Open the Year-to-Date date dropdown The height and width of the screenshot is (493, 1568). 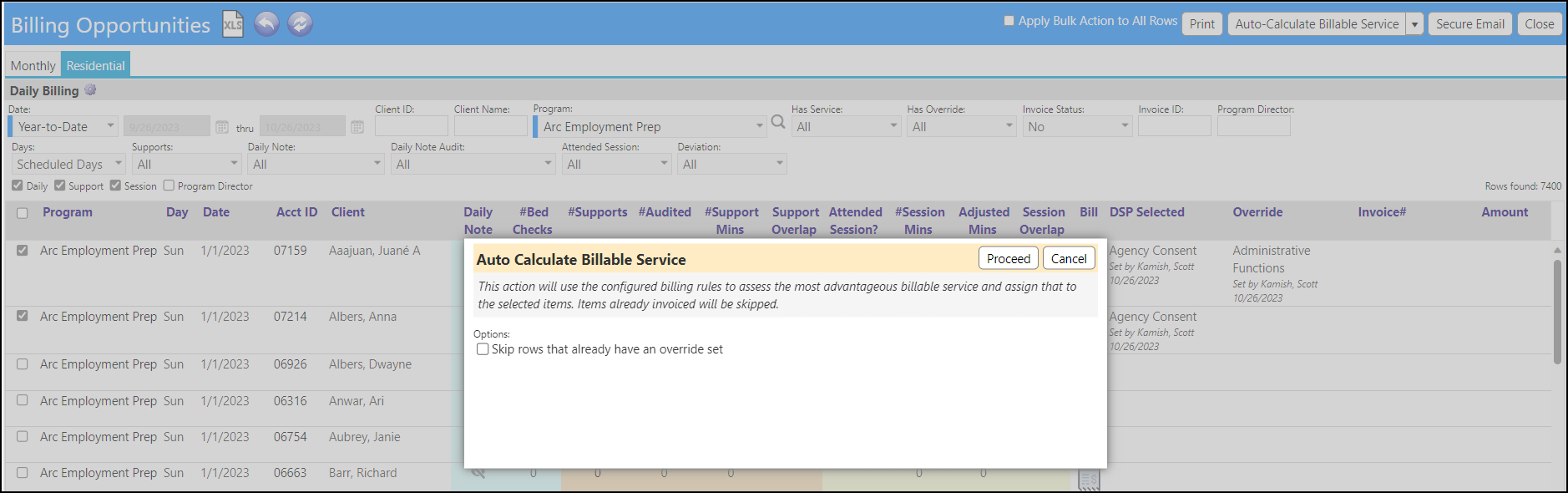(x=63, y=126)
